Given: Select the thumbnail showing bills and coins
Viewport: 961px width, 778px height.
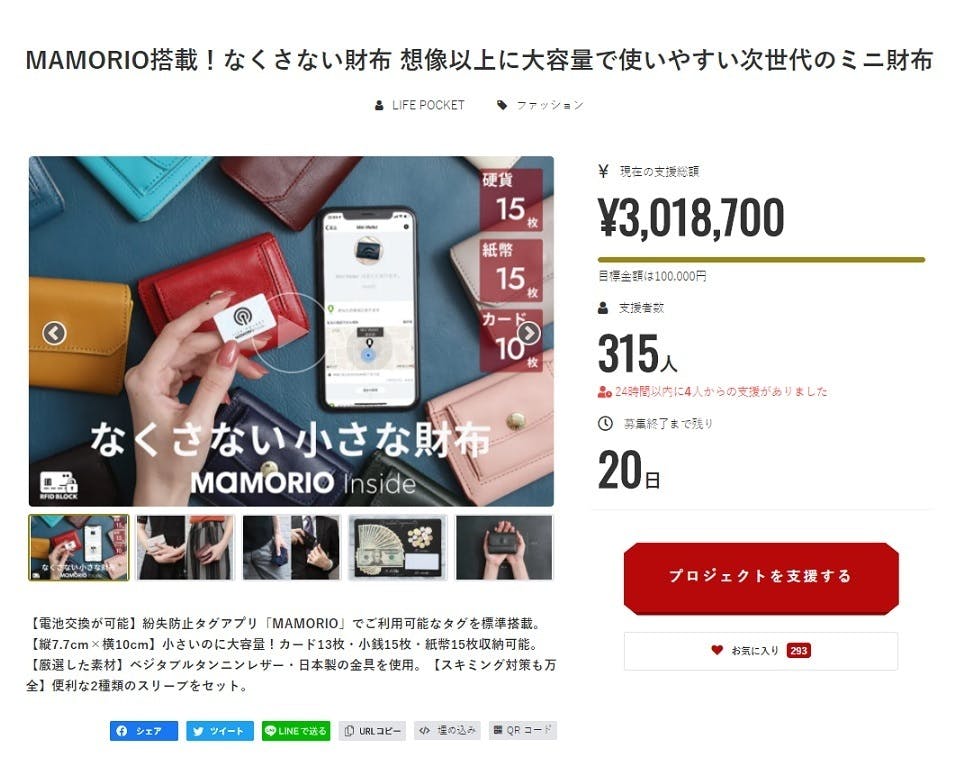Looking at the screenshot, I should (x=398, y=547).
